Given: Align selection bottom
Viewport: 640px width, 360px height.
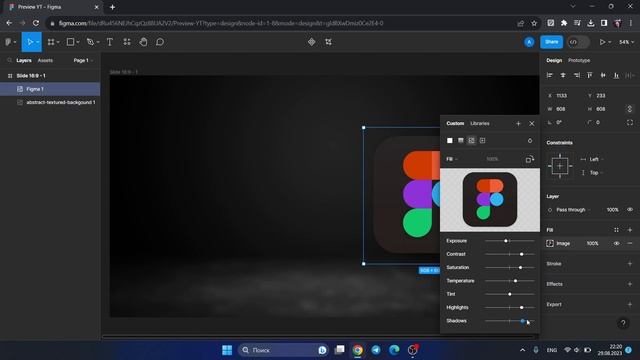Looking at the screenshot, I should click(x=616, y=75).
